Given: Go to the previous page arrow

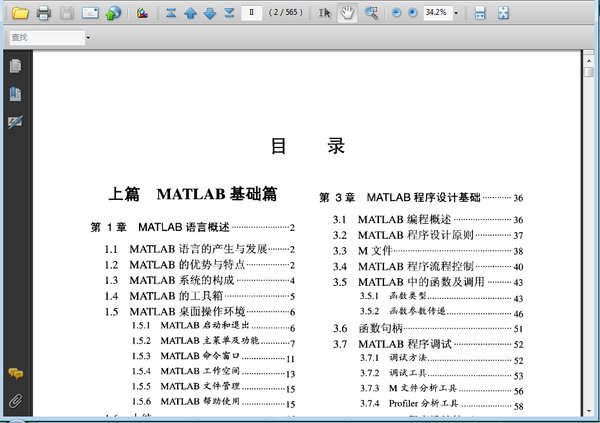Looking at the screenshot, I should pos(190,13).
